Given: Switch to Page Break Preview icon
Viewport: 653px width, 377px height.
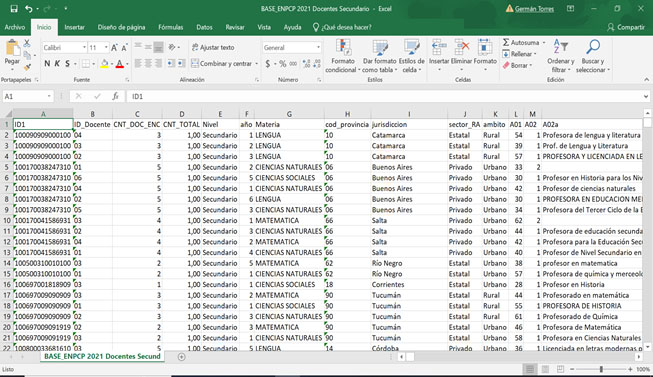Looking at the screenshot, I should point(561,369).
